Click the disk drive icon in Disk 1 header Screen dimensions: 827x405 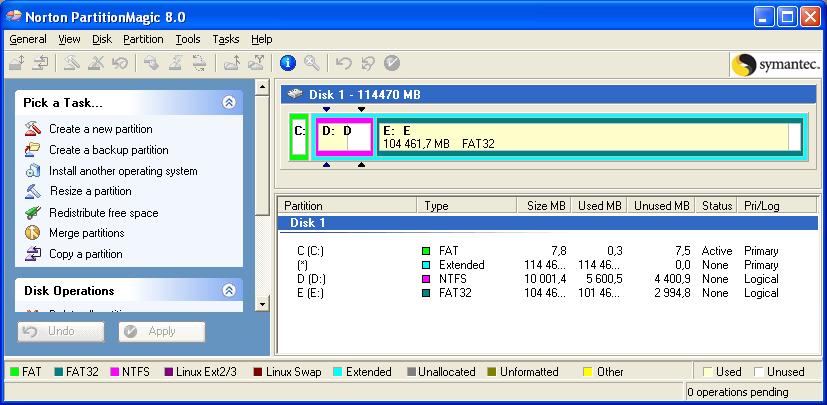click(x=295, y=94)
